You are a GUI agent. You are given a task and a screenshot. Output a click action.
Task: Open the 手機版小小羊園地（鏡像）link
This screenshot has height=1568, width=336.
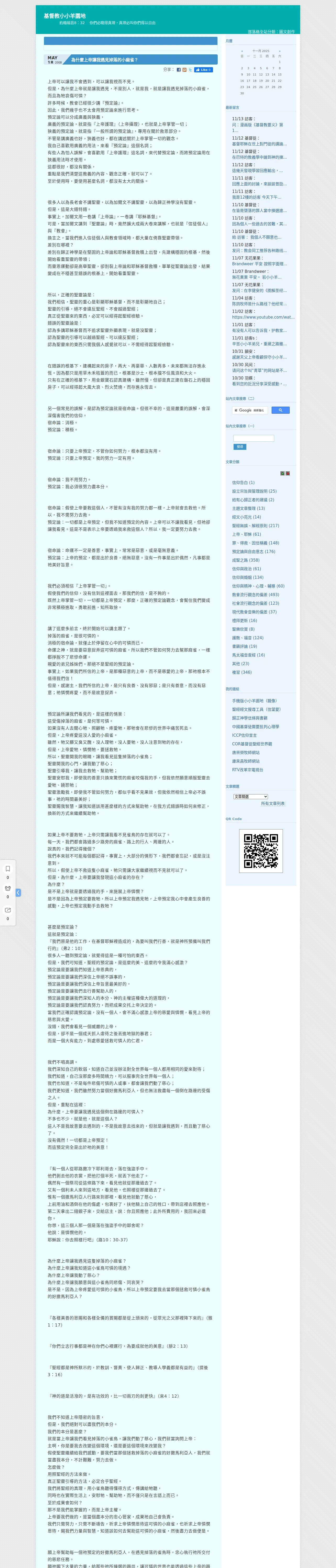[254, 701]
